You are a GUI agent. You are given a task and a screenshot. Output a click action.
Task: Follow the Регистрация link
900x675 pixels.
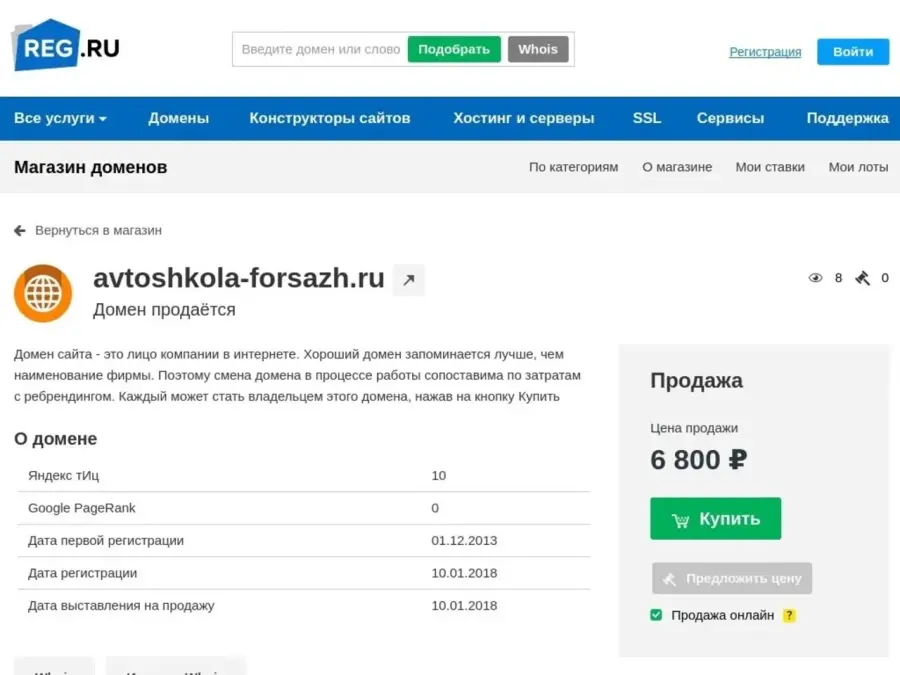point(765,52)
